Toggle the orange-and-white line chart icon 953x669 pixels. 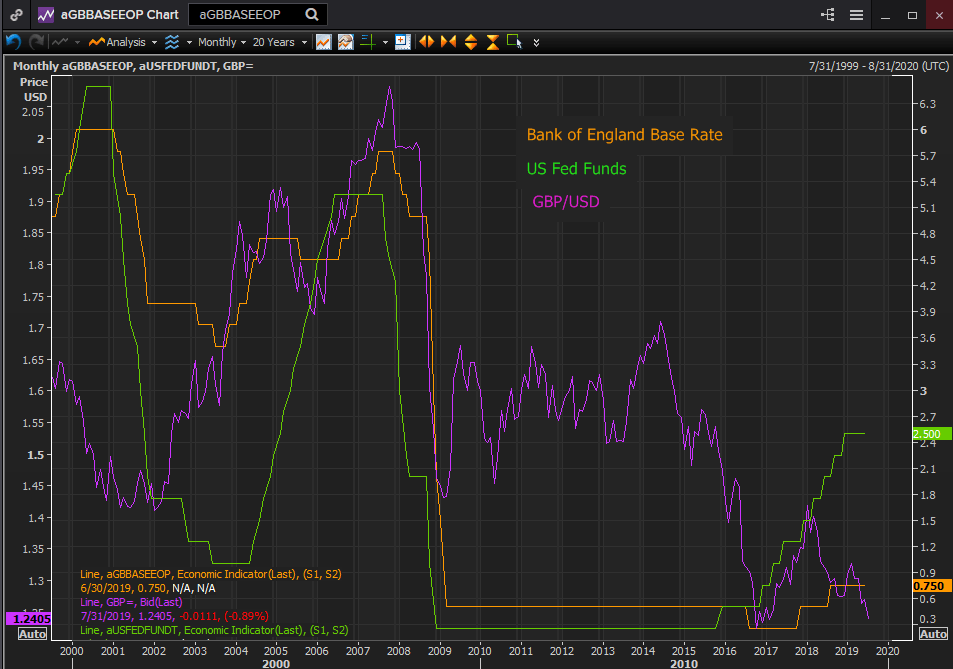pos(345,42)
